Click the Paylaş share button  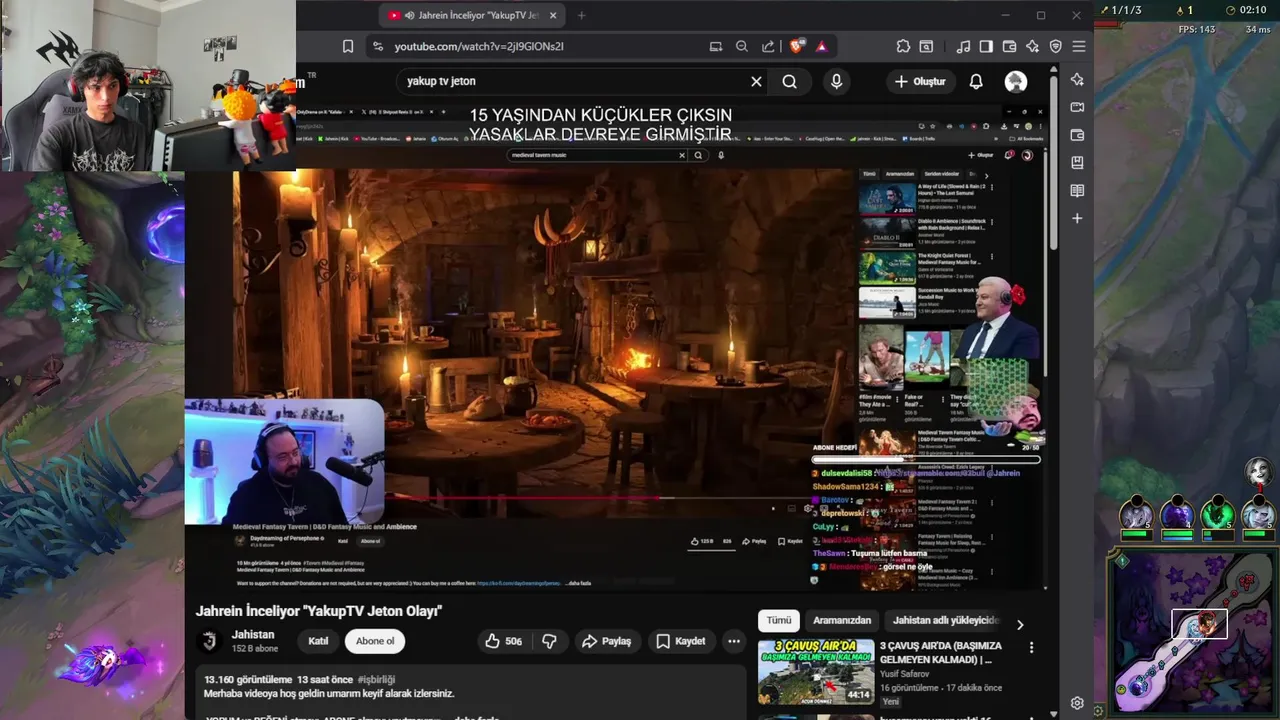[606, 641]
